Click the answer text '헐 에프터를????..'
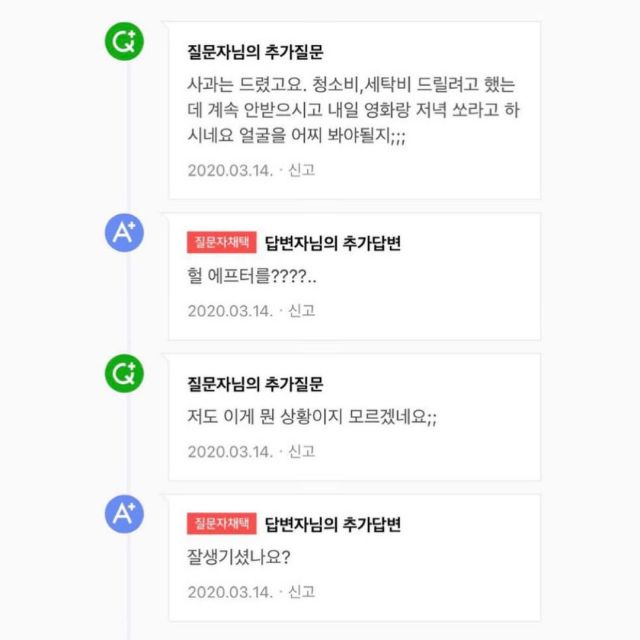 [x=252, y=276]
